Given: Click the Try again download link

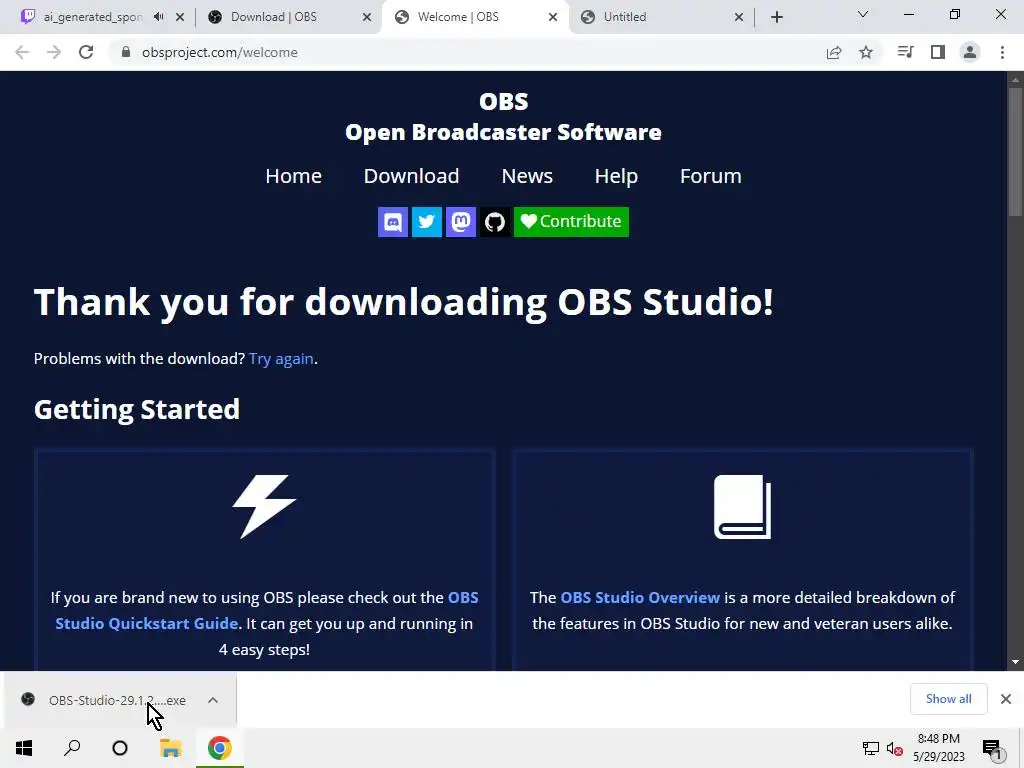Looking at the screenshot, I should (x=281, y=359).
